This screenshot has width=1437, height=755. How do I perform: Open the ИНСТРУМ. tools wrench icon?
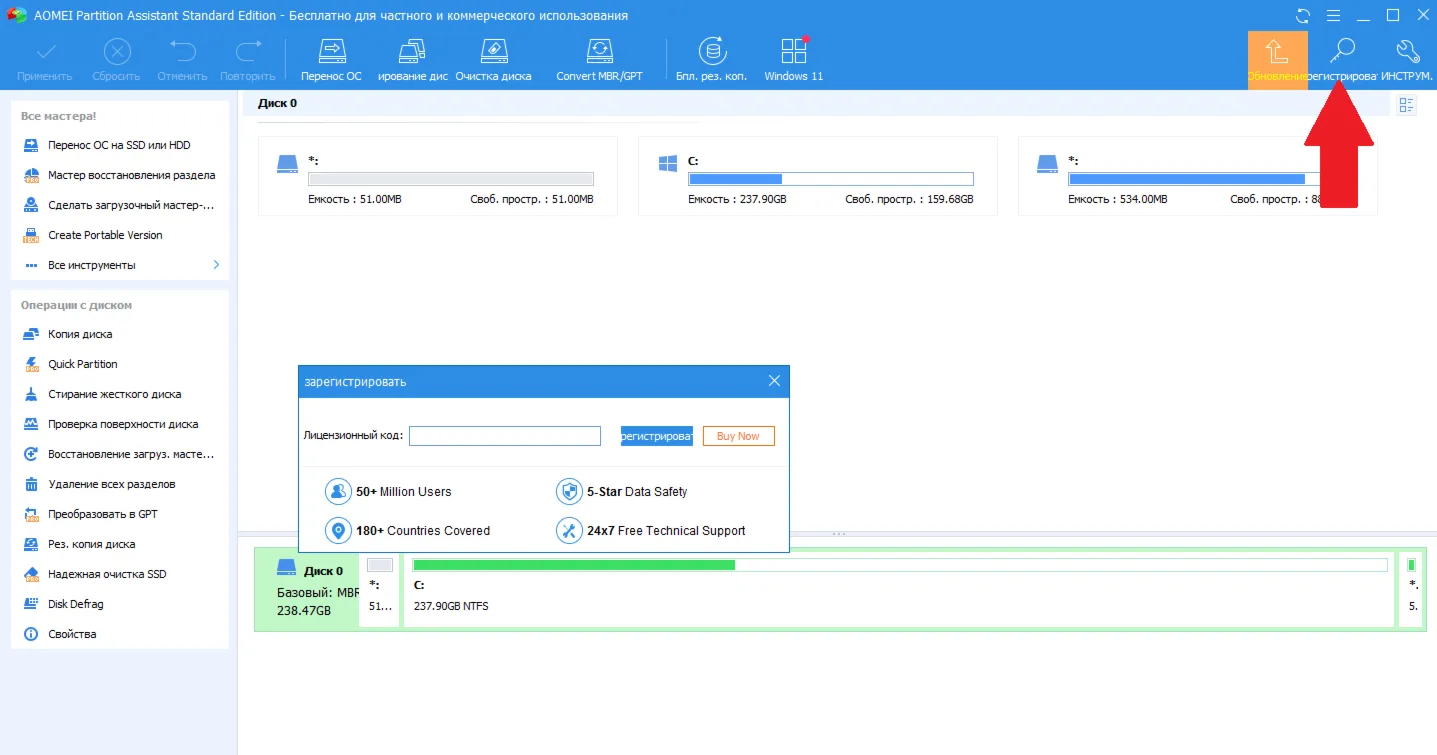click(1407, 50)
